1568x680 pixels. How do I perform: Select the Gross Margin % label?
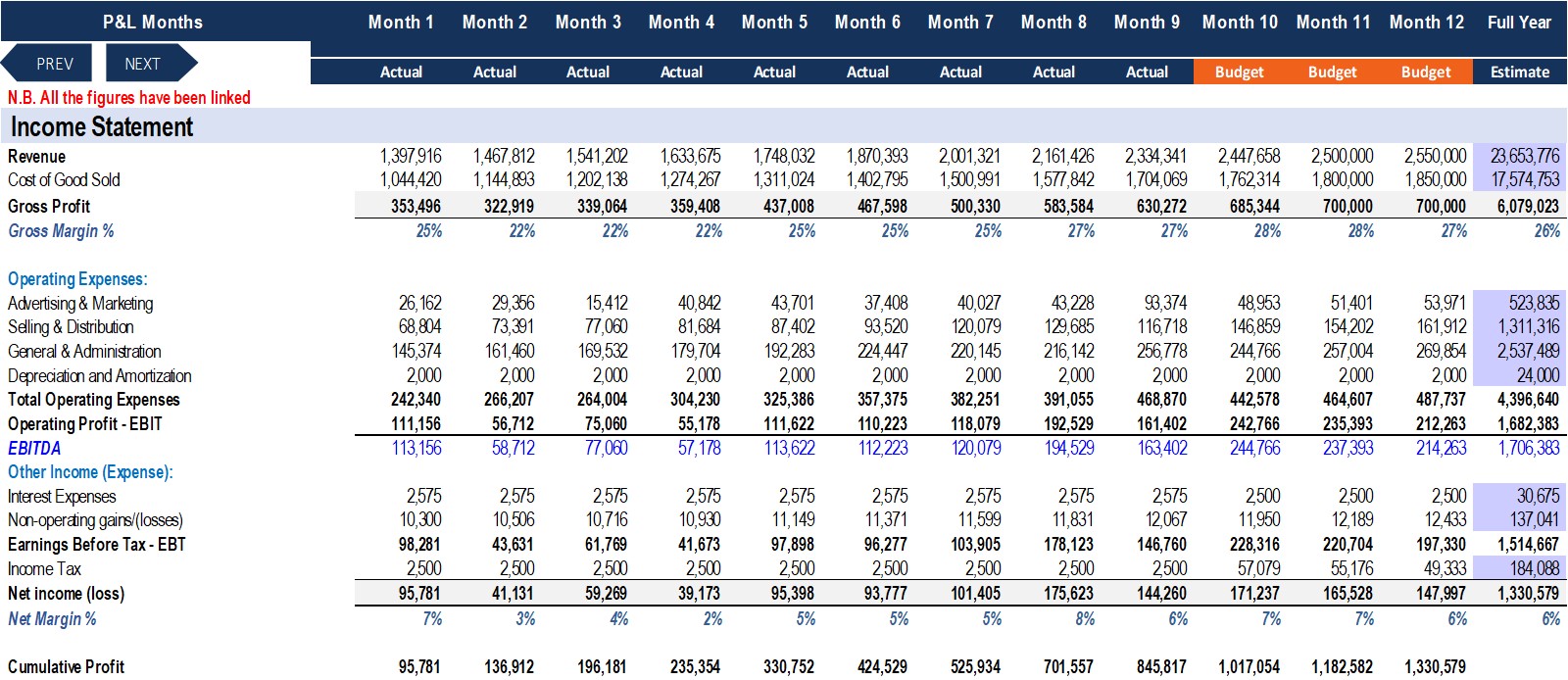(61, 231)
